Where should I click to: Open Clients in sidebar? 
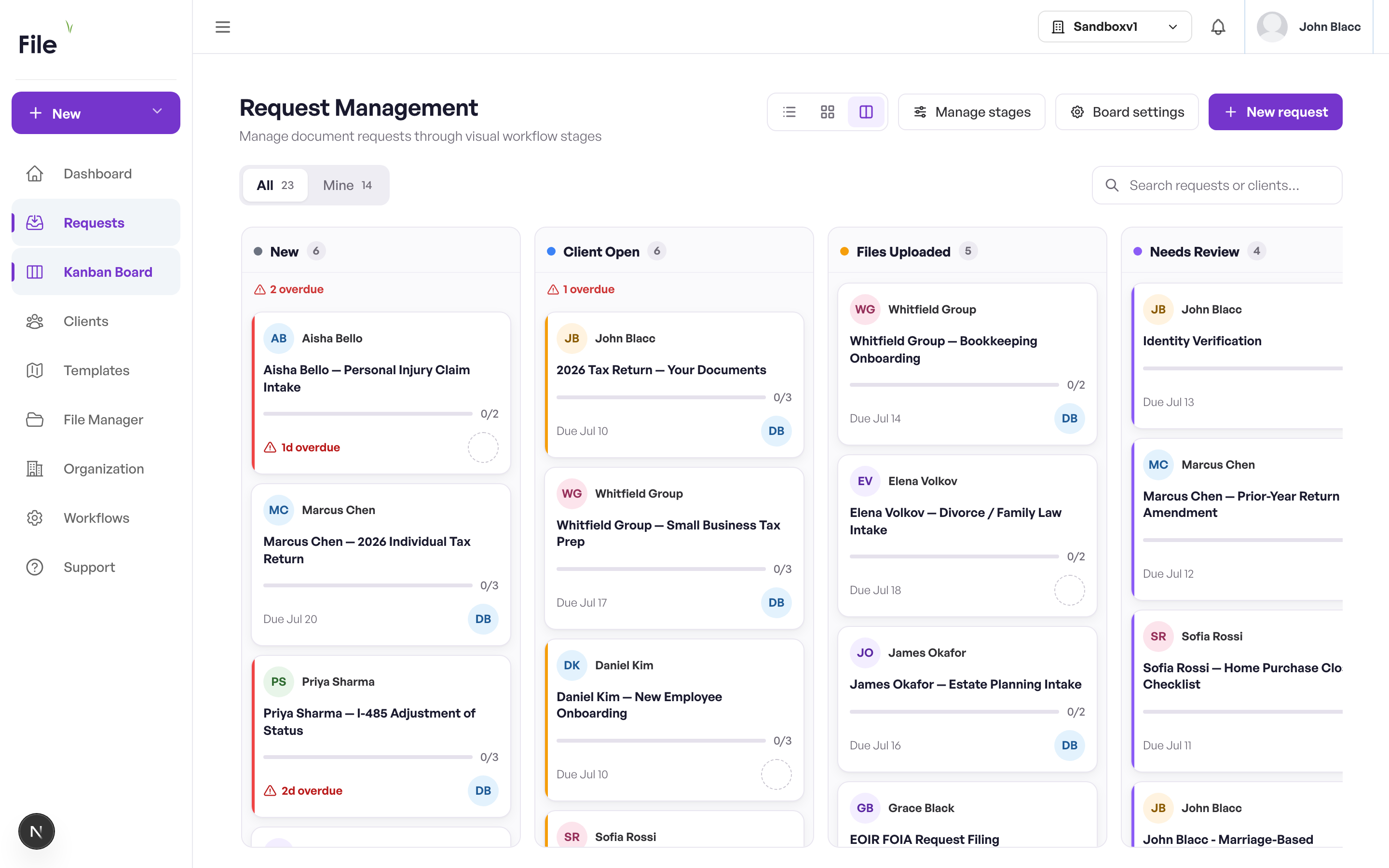click(x=96, y=321)
